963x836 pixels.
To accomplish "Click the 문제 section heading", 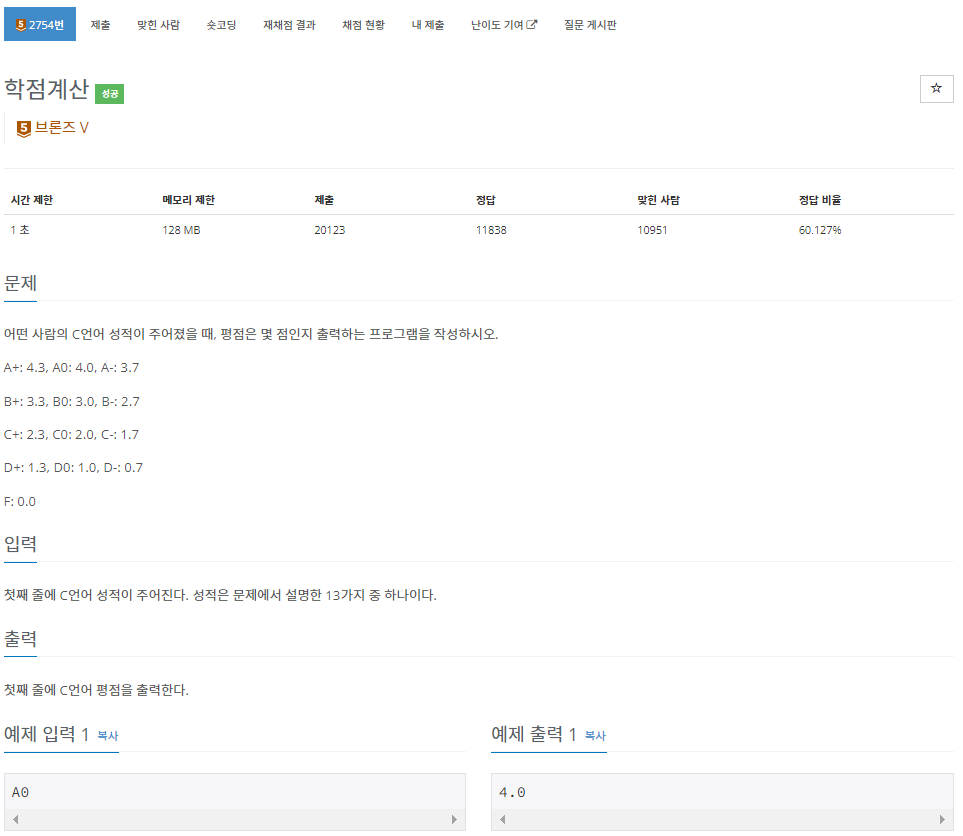I will 20,283.
